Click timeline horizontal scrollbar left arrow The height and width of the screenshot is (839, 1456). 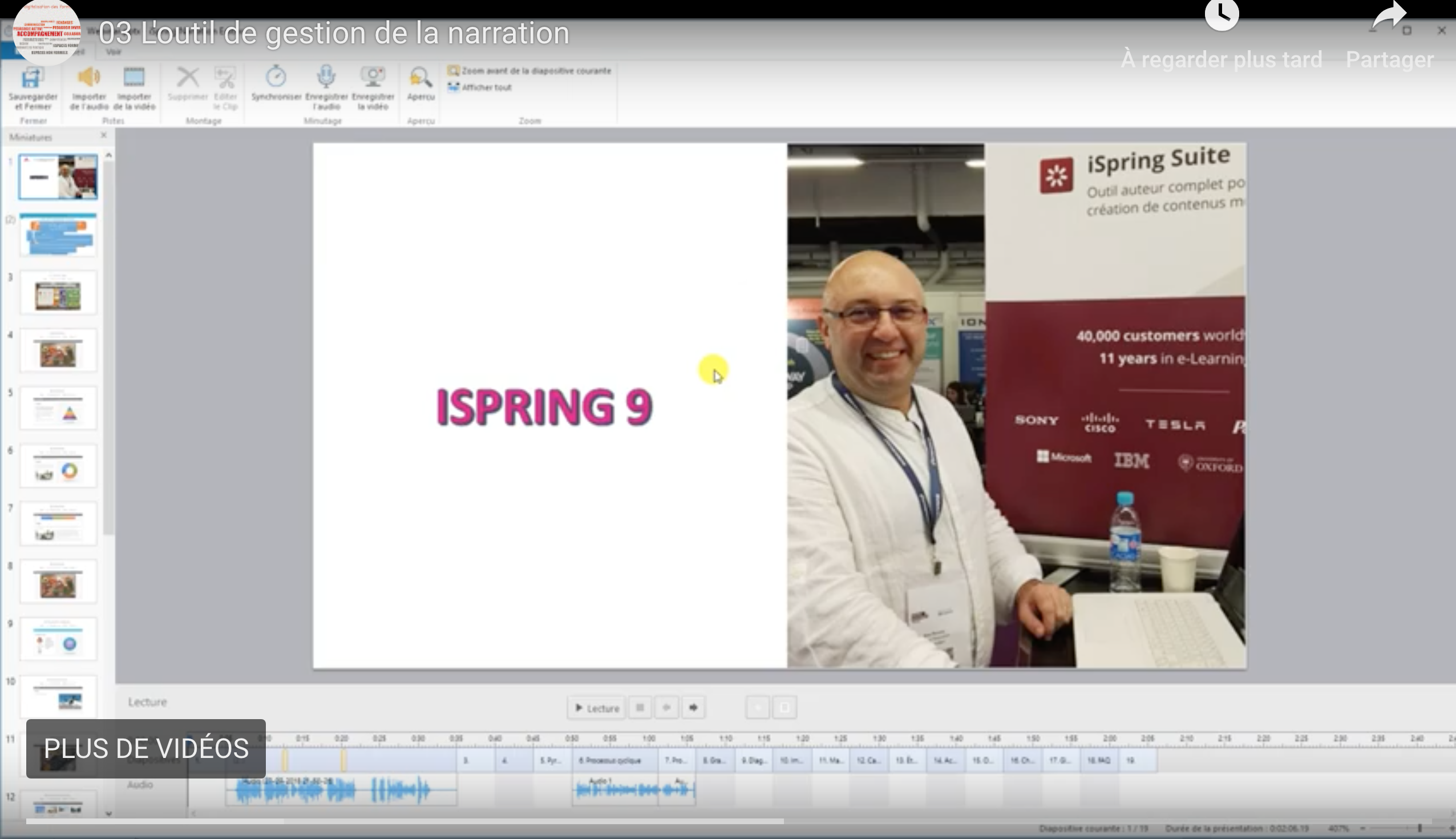194,814
